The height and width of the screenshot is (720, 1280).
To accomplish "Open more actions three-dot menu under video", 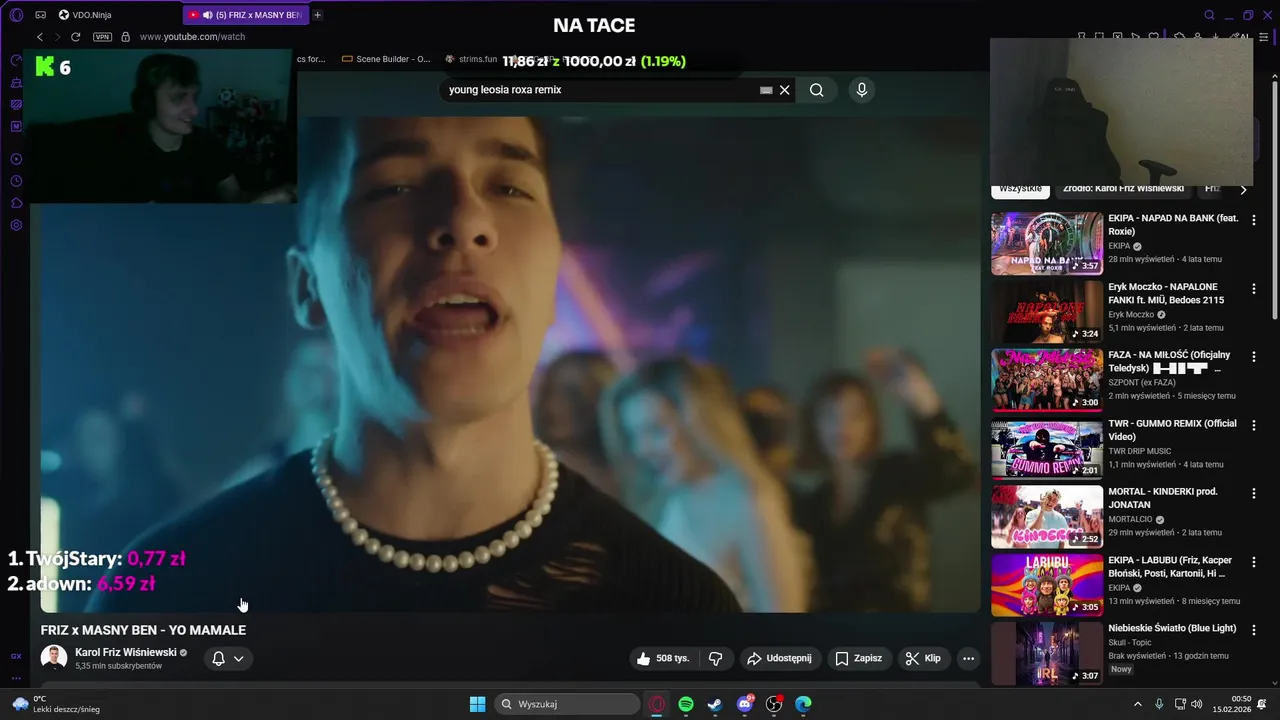I will [968, 658].
